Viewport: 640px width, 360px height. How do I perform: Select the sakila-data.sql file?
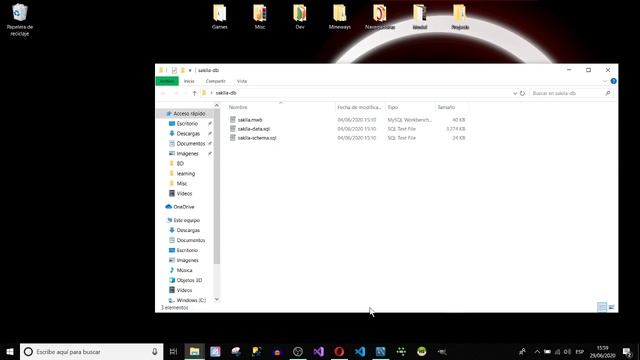253,129
